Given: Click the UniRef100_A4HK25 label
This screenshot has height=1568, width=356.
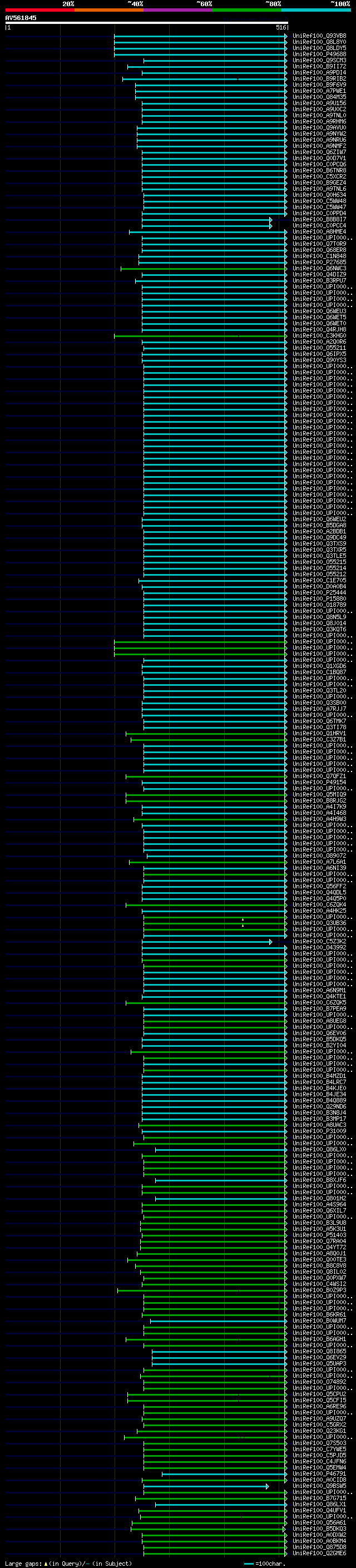Looking at the screenshot, I should (319, 911).
